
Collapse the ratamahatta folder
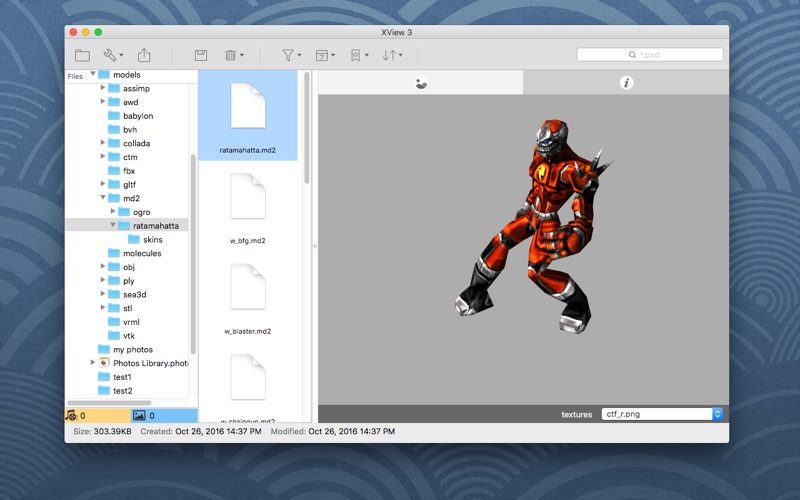coord(113,226)
